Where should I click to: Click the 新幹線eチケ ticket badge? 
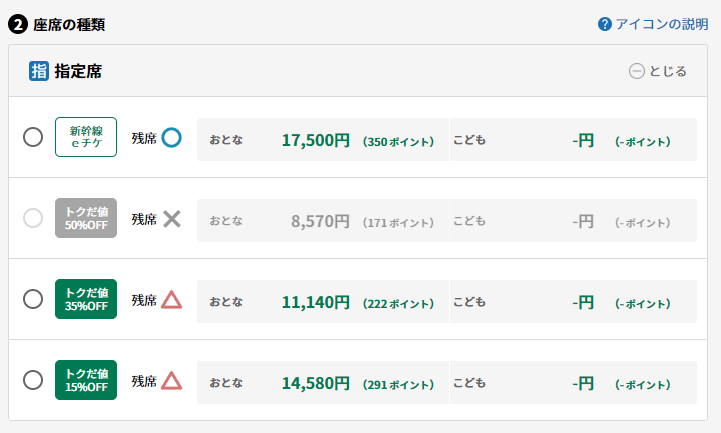[86, 137]
